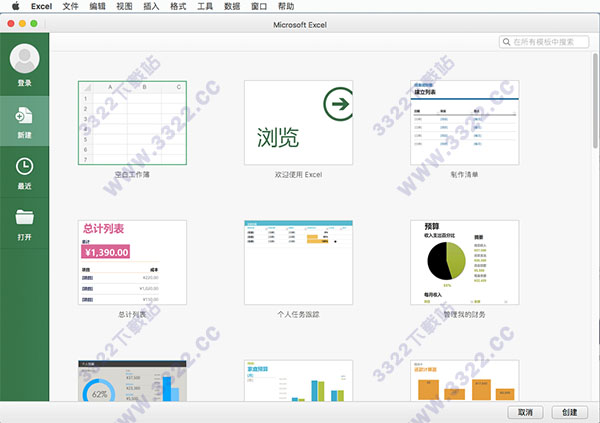Select the 欢迎使用 Excel template thumbnail
The width and height of the screenshot is (600, 423).
click(x=298, y=123)
